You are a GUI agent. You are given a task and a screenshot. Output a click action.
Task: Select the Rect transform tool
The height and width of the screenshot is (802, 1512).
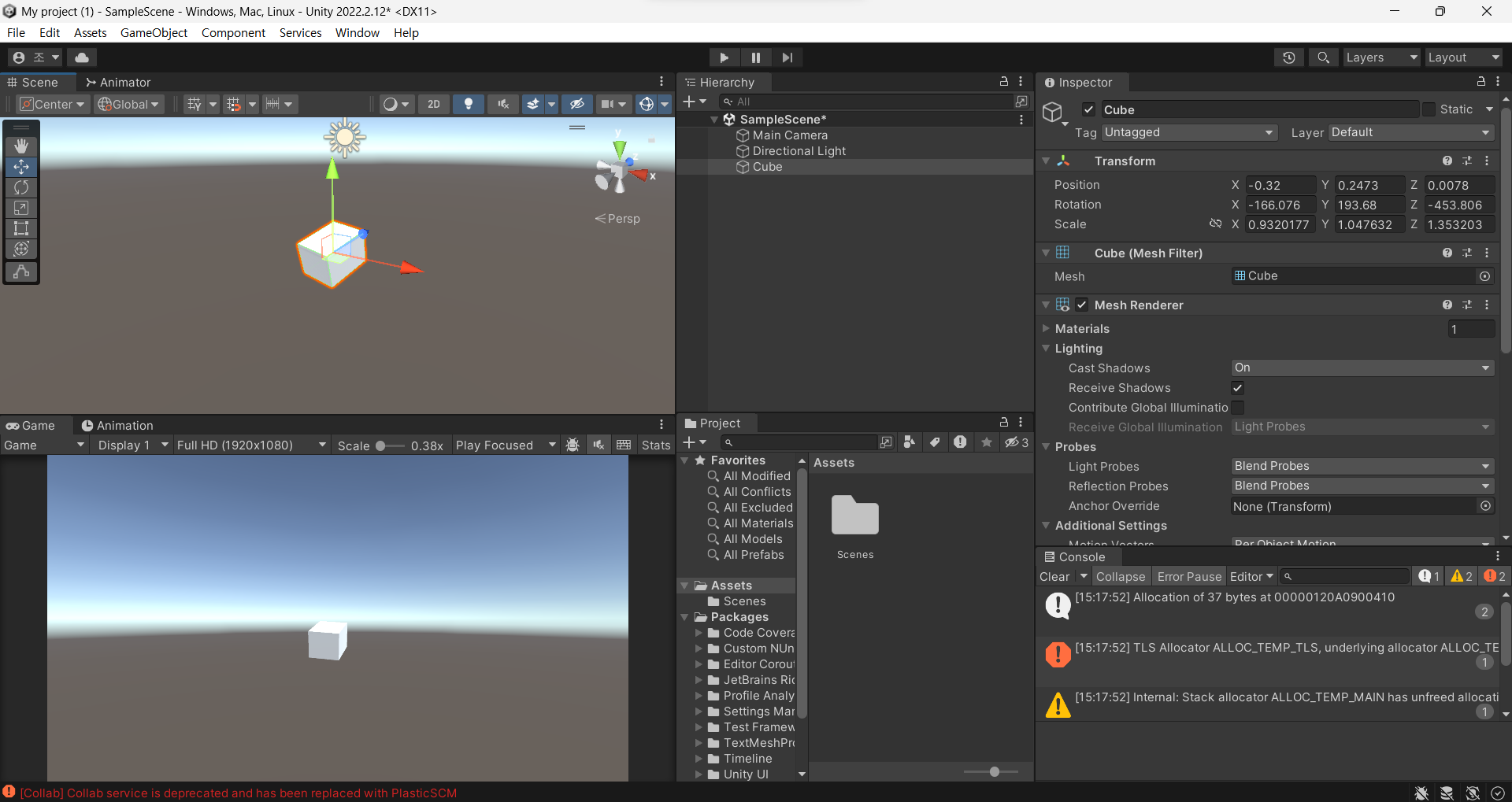point(21,228)
